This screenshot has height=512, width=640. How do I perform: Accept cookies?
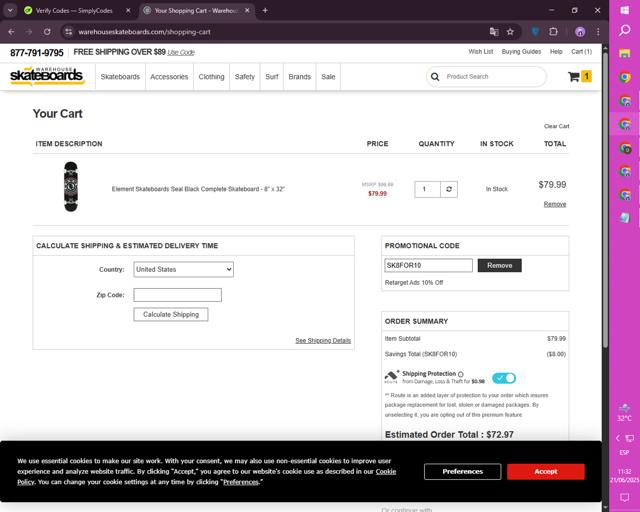point(546,472)
